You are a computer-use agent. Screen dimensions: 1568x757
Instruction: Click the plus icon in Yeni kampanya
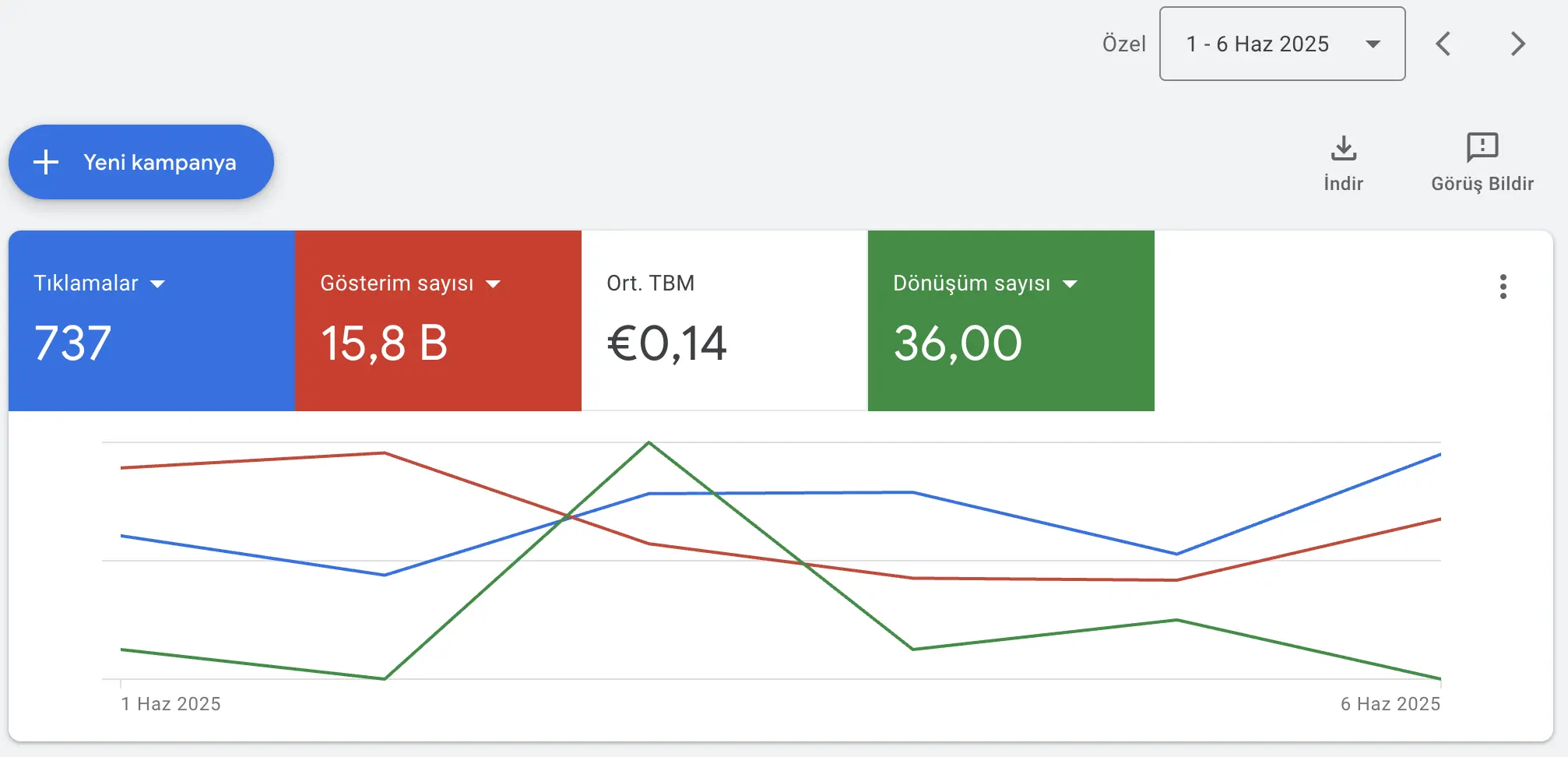pos(46,162)
